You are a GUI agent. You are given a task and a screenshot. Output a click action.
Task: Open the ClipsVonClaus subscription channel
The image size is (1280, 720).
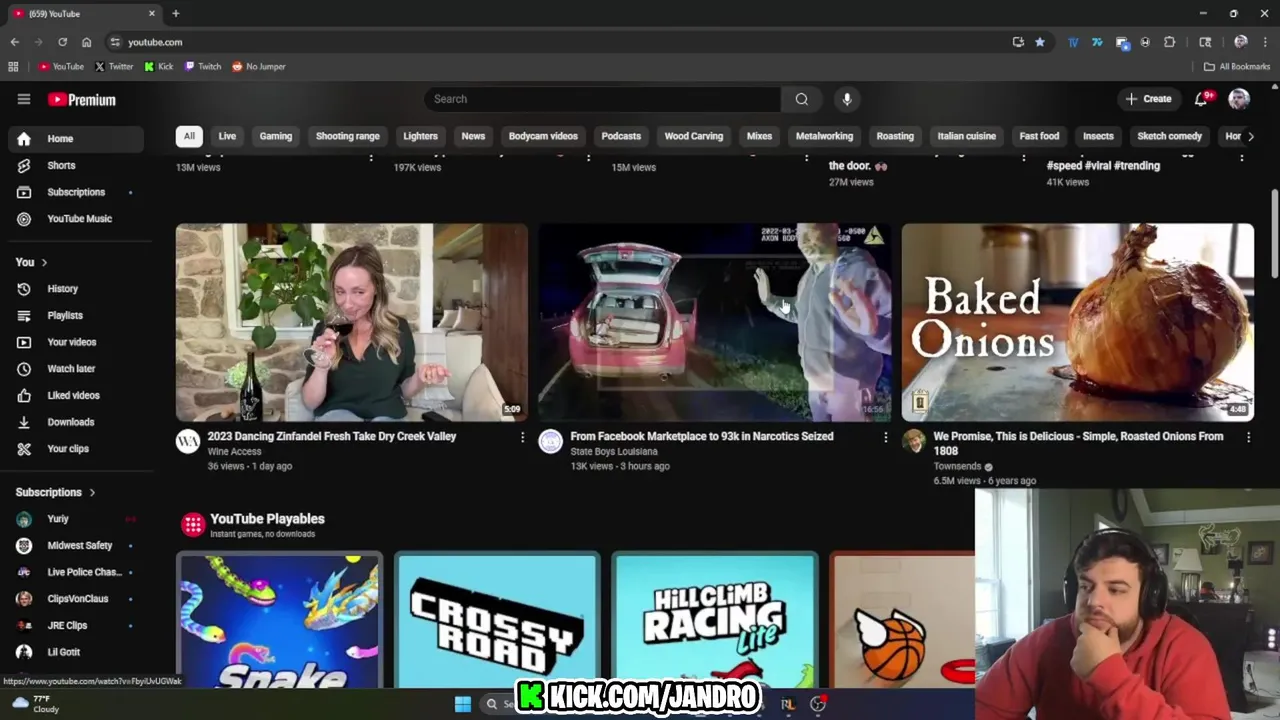(76, 599)
